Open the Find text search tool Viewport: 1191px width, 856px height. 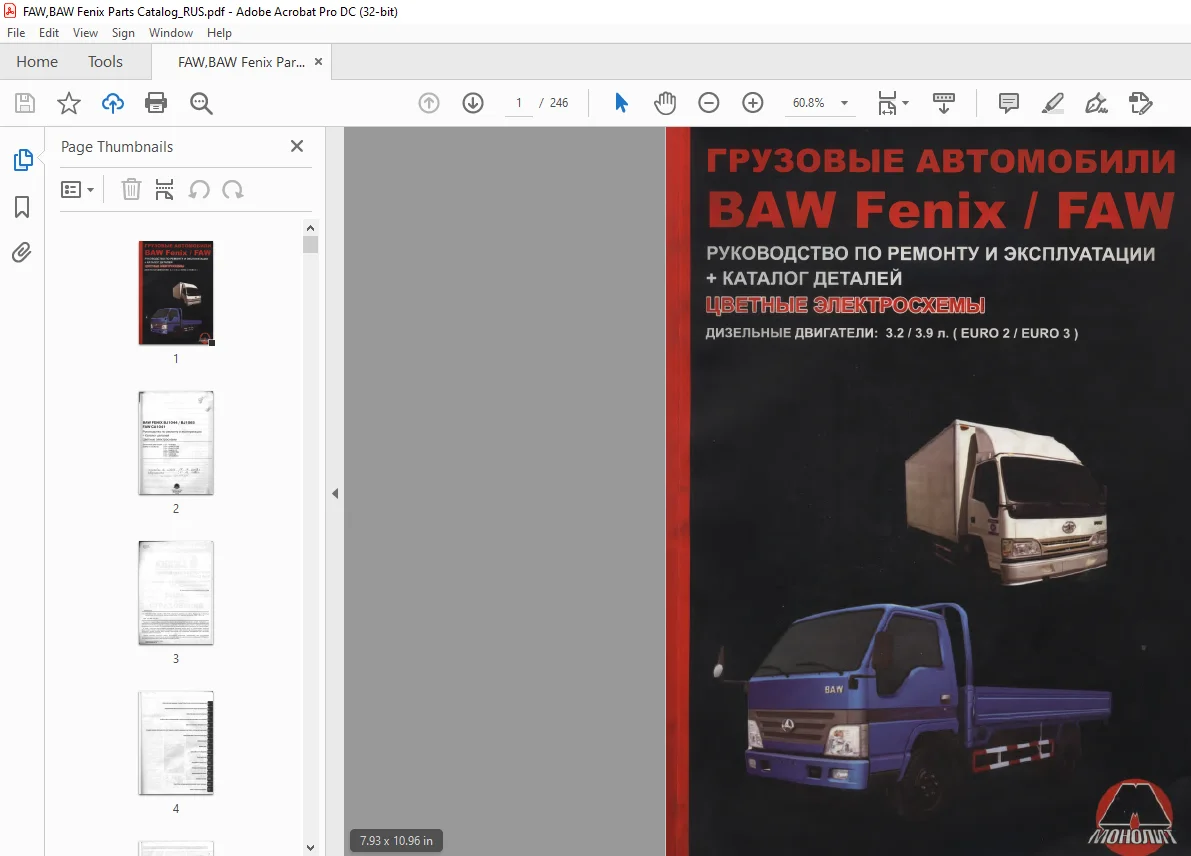pos(201,103)
